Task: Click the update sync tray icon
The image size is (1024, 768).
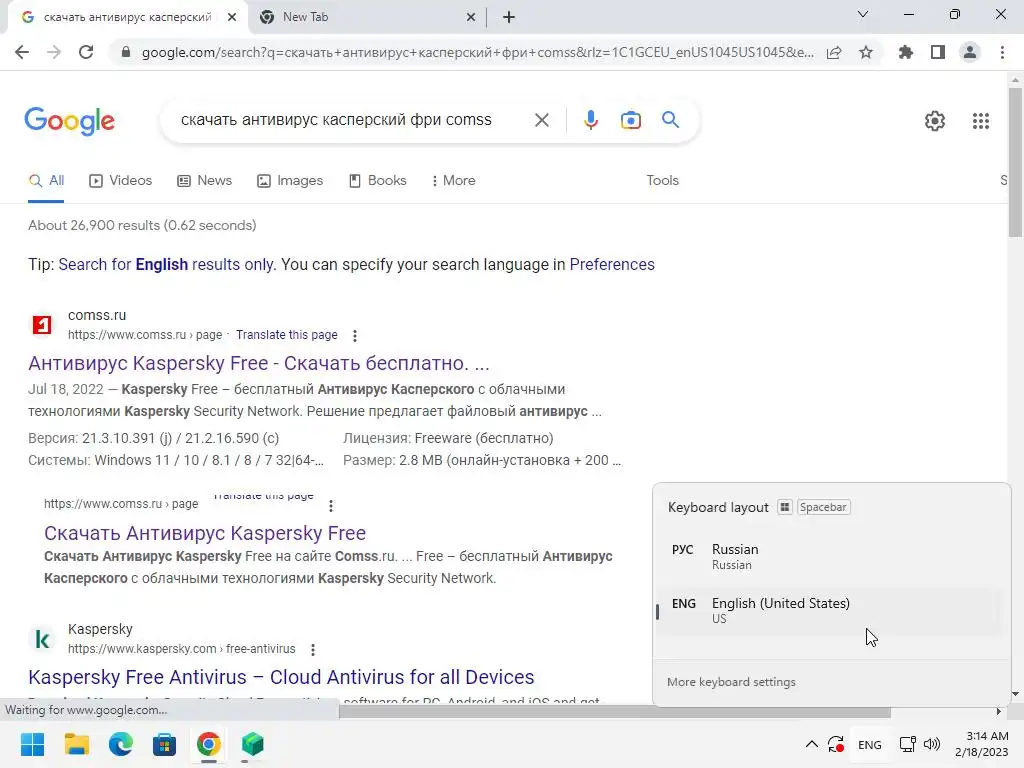Action: point(836,744)
